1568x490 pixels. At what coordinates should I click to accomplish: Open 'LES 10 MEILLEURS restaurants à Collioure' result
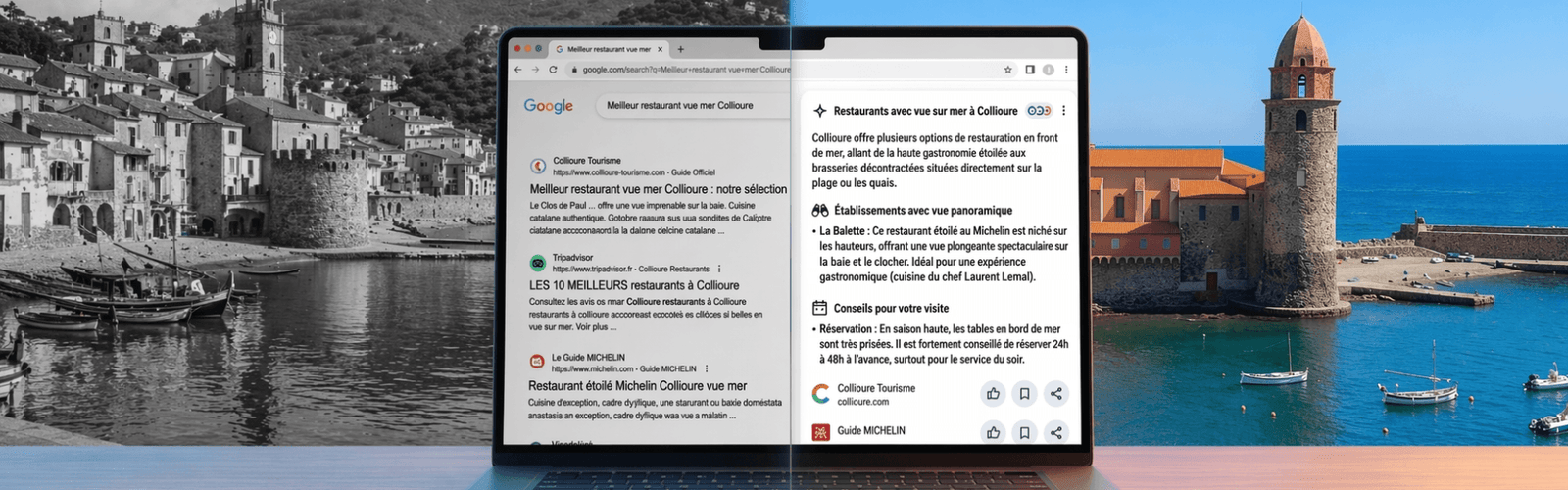pos(634,285)
